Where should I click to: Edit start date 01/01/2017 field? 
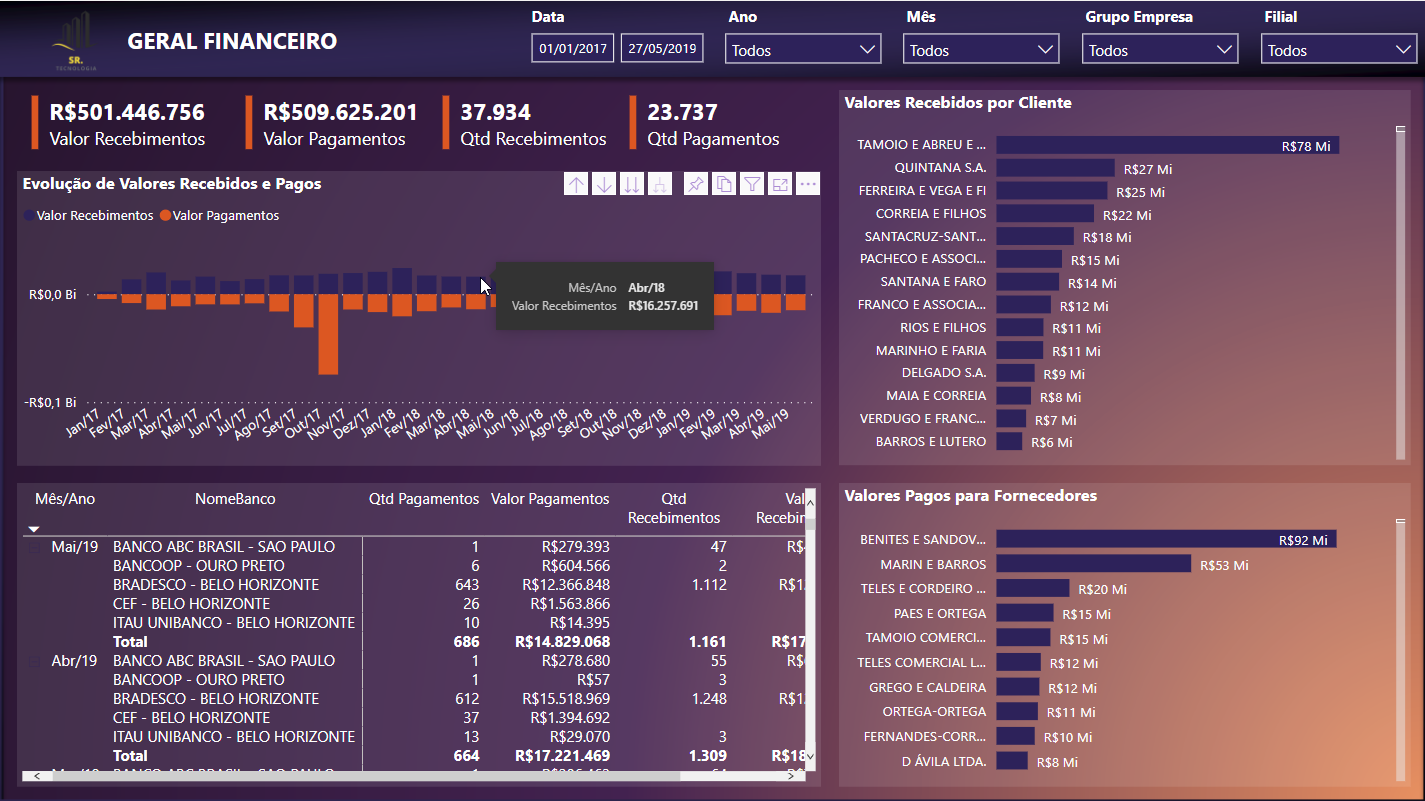tap(573, 48)
